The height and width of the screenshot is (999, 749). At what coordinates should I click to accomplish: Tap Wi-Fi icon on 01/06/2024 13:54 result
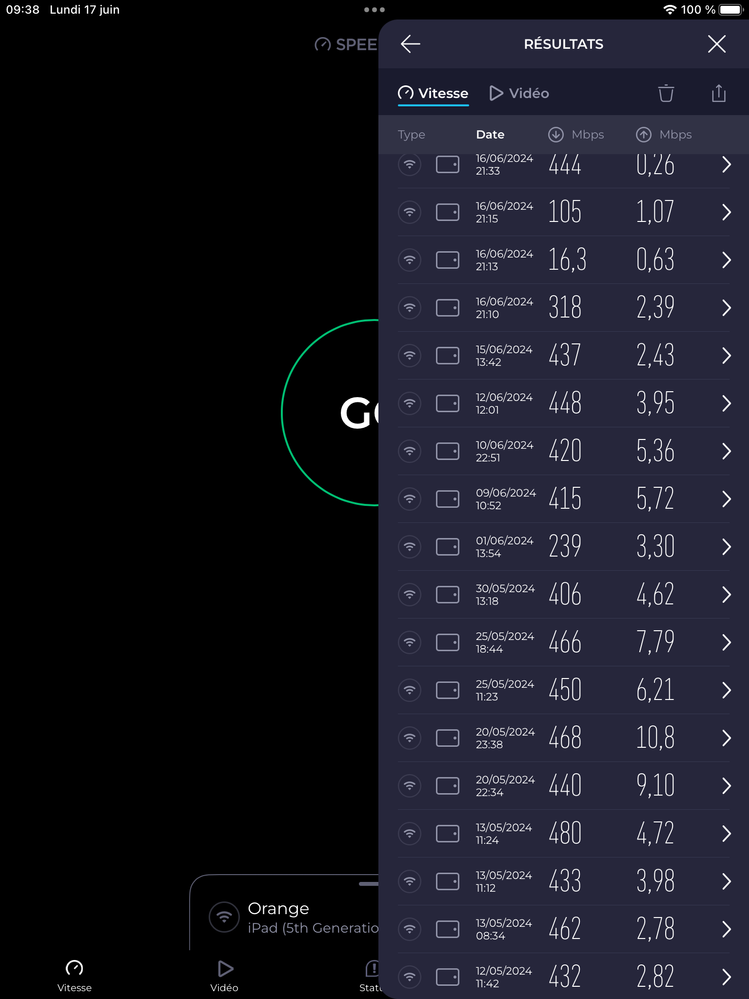pyautogui.click(x=409, y=547)
